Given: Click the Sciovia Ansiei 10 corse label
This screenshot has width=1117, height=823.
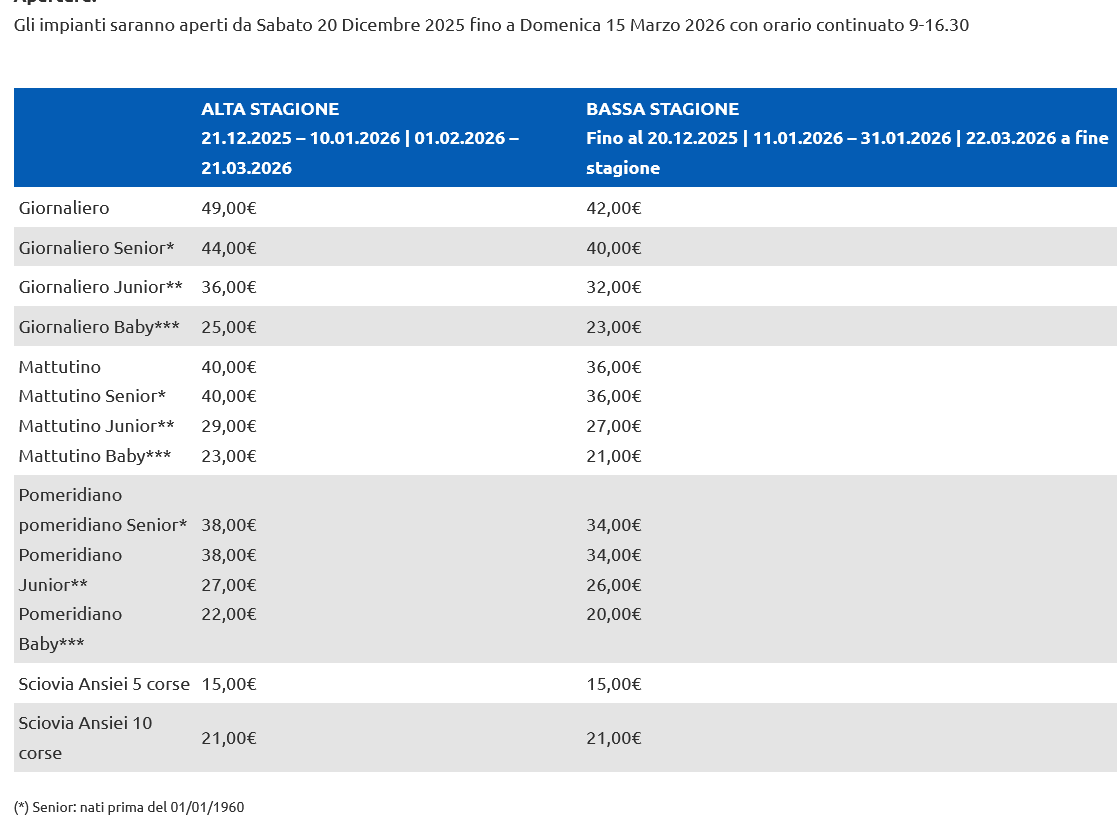Looking at the screenshot, I should pyautogui.click(x=85, y=737).
